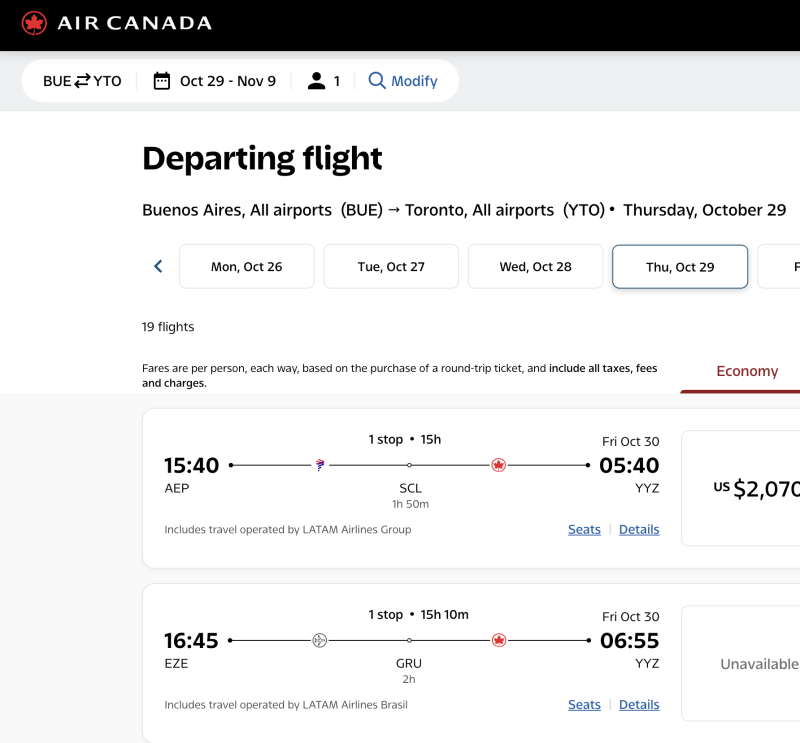The height and width of the screenshot is (743, 800).
Task: Click the magnifier icon beside Modify
Action: (377, 81)
